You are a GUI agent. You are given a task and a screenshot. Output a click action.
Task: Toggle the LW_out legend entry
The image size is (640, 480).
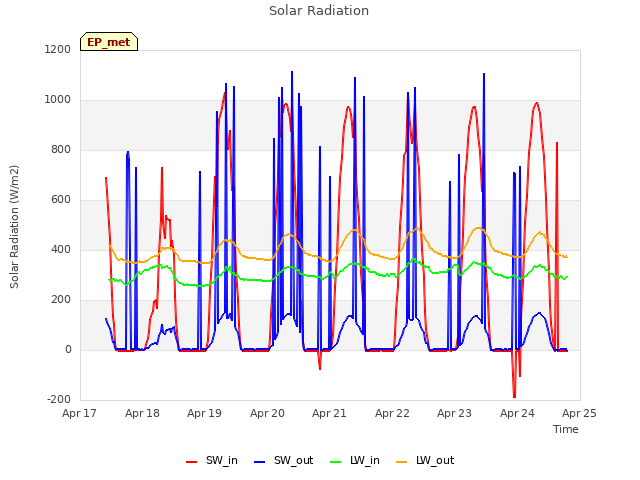point(425,460)
